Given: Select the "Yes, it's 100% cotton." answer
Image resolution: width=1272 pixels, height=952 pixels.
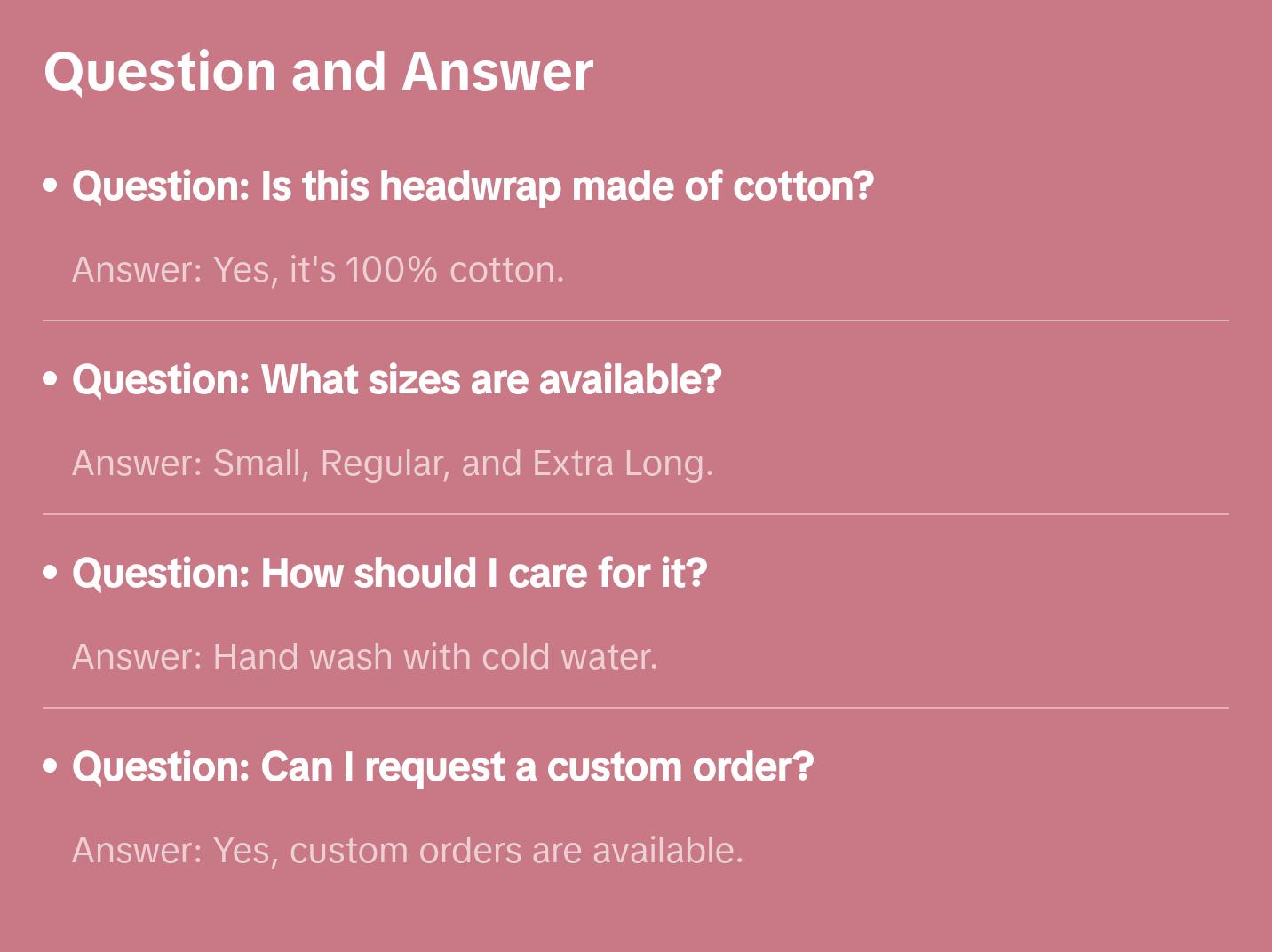Looking at the screenshot, I should 318,270.
